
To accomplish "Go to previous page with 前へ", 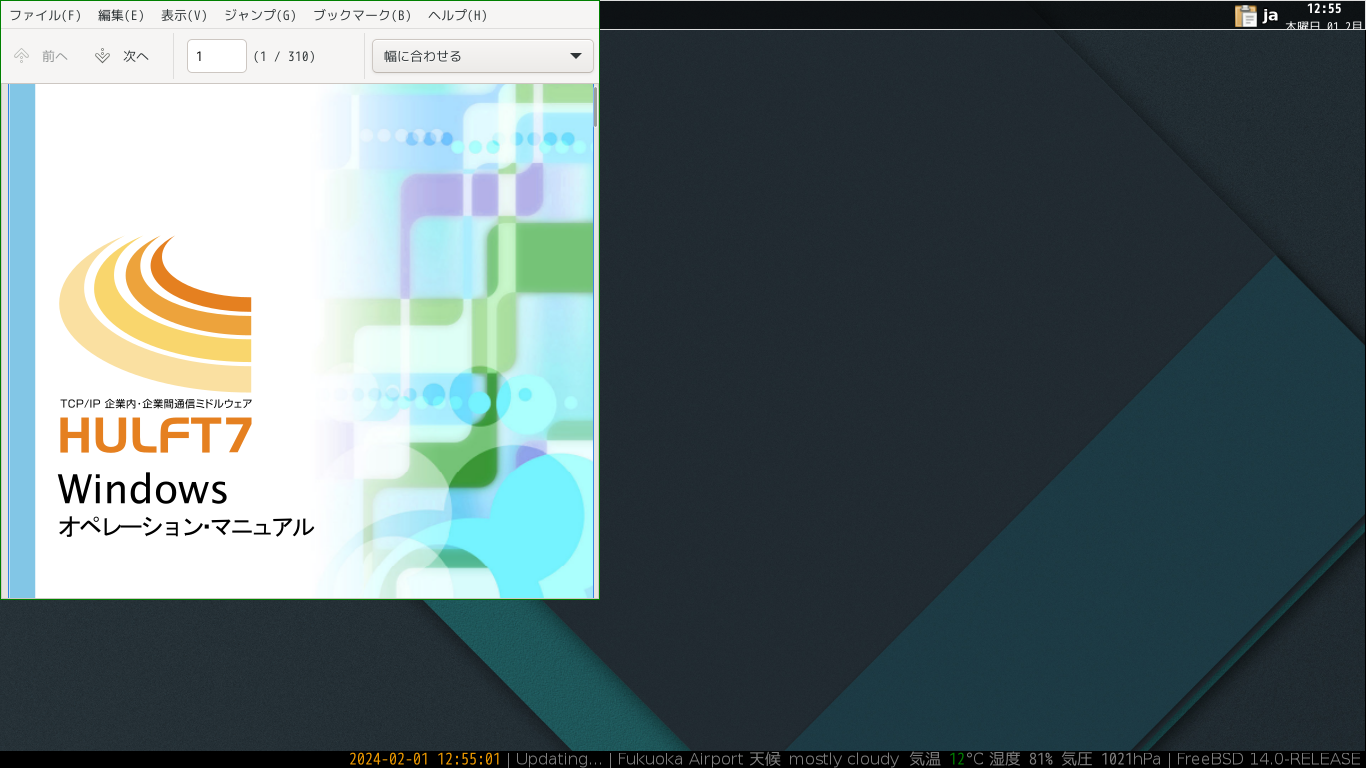I will [41, 56].
